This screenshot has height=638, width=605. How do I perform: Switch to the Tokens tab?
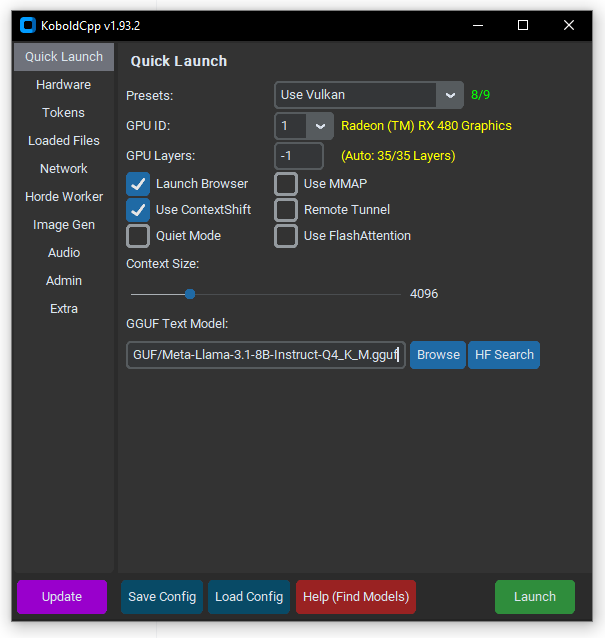(64, 113)
